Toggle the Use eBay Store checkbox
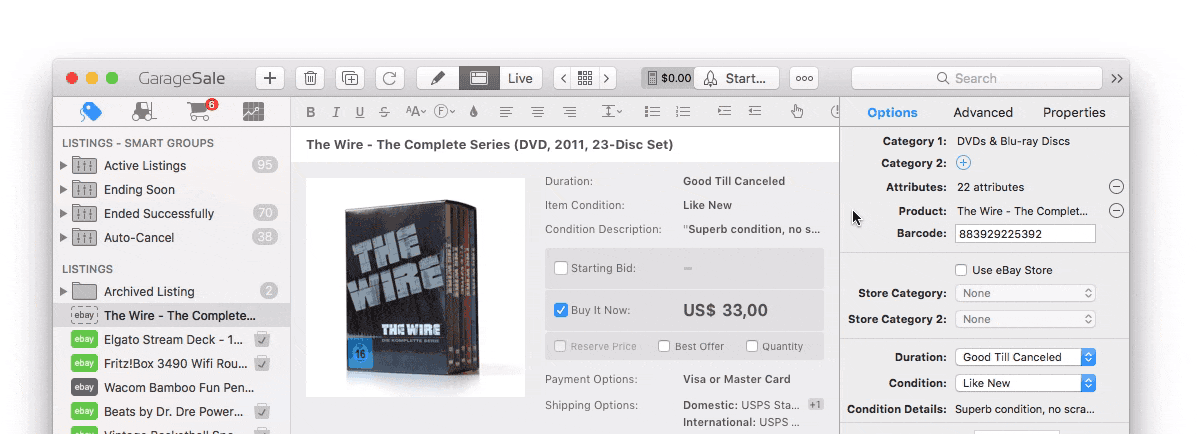 click(961, 270)
